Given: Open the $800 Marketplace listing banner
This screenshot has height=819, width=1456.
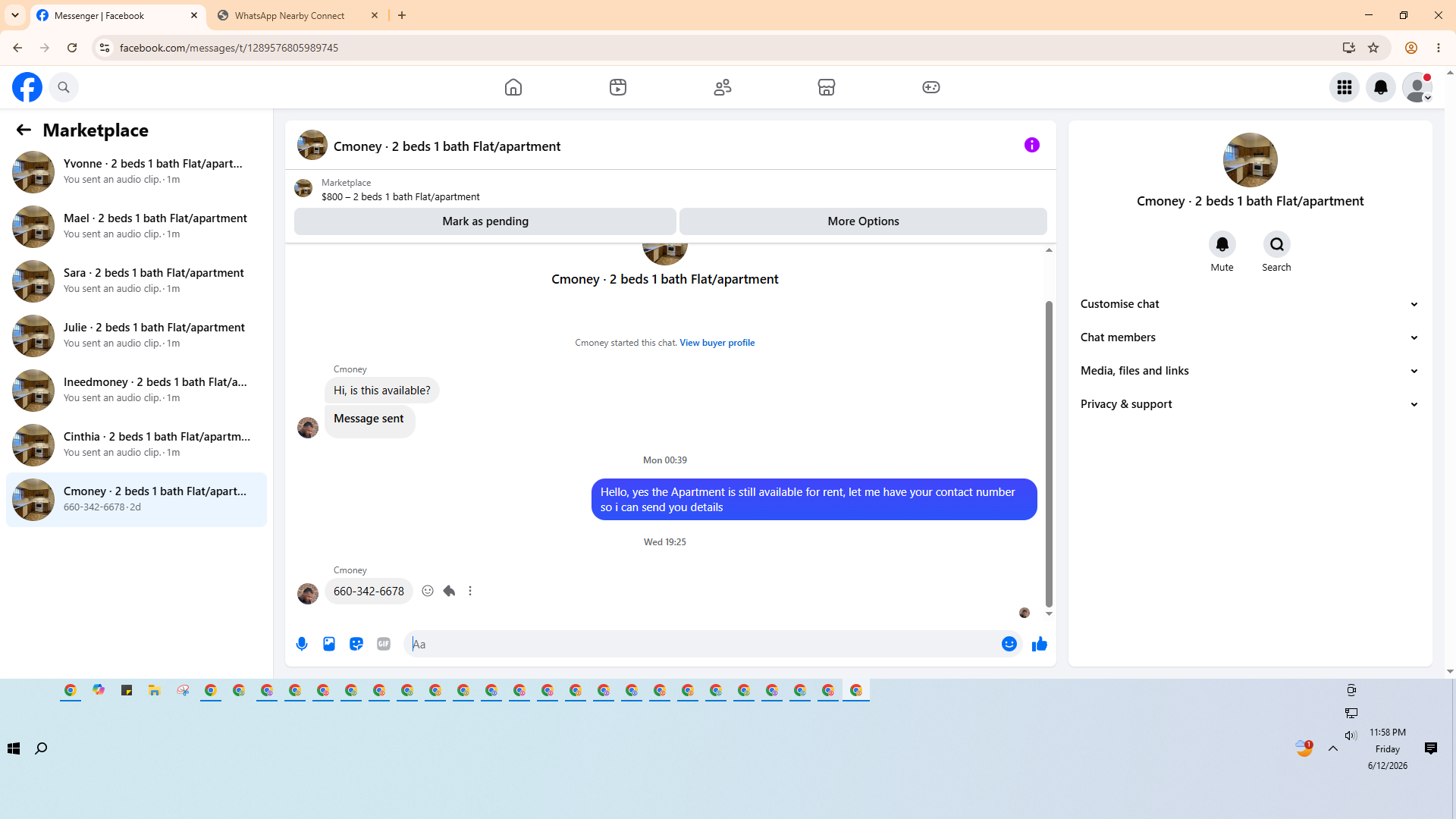Looking at the screenshot, I should coord(400,190).
